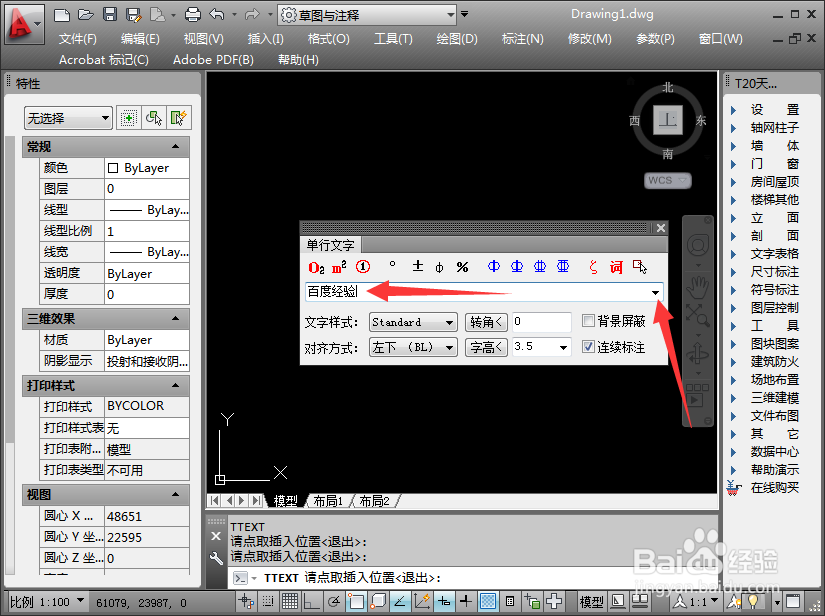Toggle lineweight display plus icon status bar
This screenshot has height=616, width=825.
coord(466,601)
